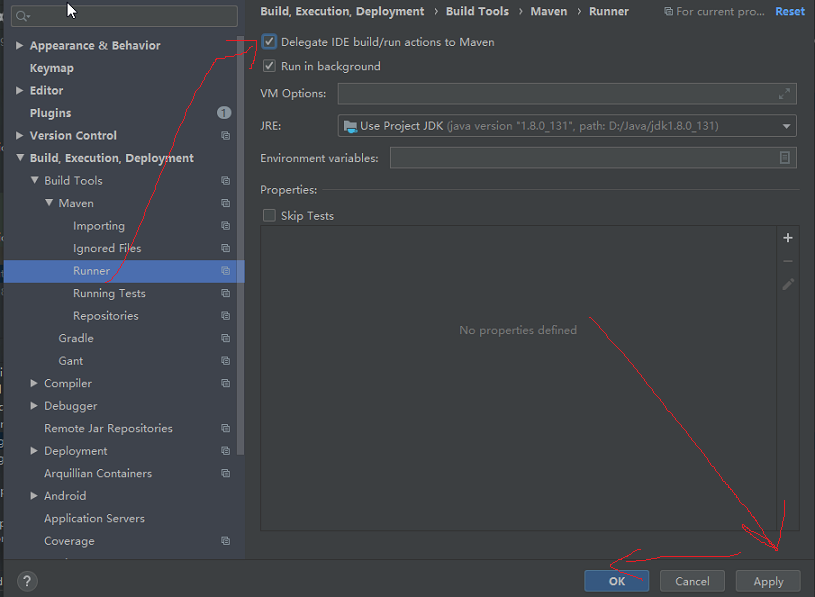
Task: Click project-level icon next to Importing
Action: [226, 225]
